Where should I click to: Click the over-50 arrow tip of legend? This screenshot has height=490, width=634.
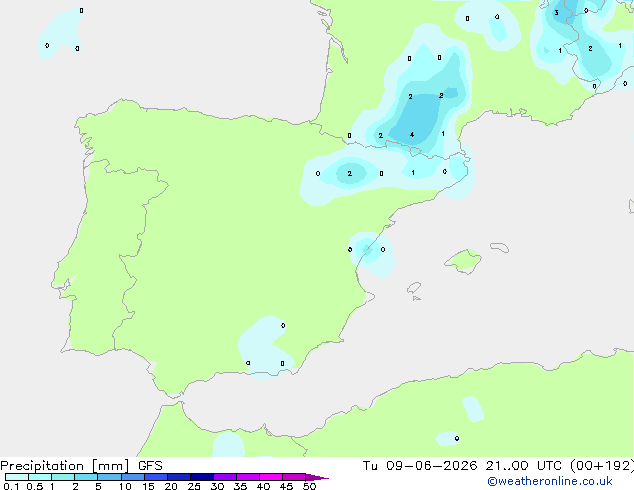317,477
